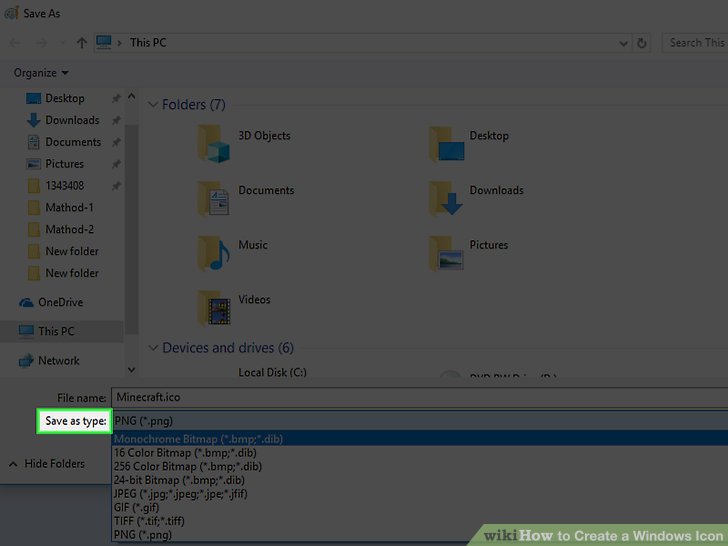This screenshot has width=728, height=546.
Task: Select This PC in the navigation pane
Action: click(56, 332)
